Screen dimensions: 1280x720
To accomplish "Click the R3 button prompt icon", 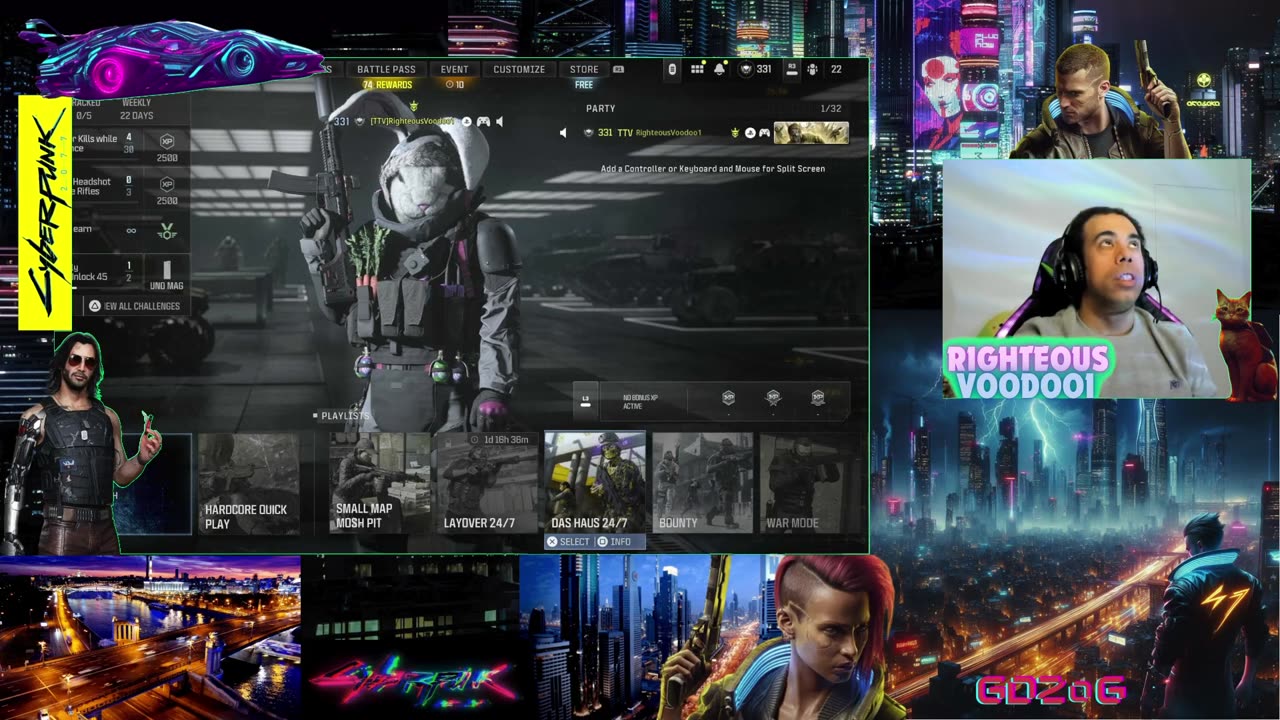I will click(x=792, y=69).
